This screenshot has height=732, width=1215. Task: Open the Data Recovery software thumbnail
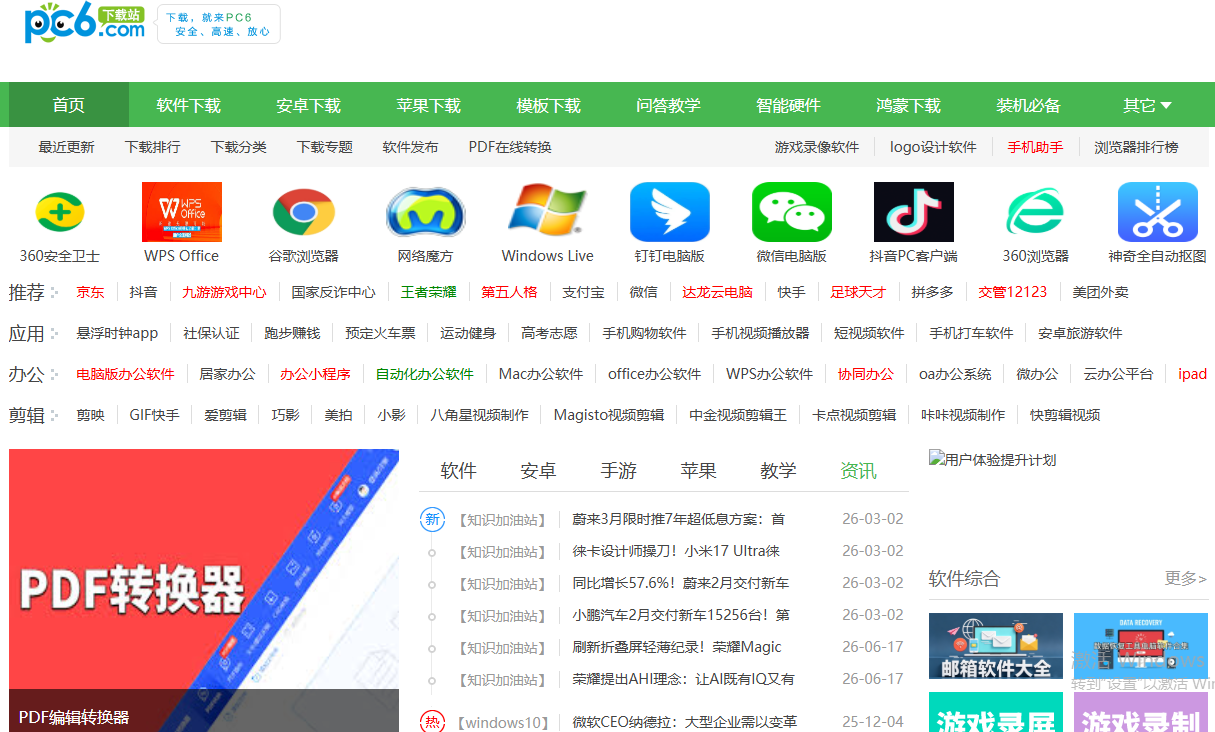pos(1141,646)
